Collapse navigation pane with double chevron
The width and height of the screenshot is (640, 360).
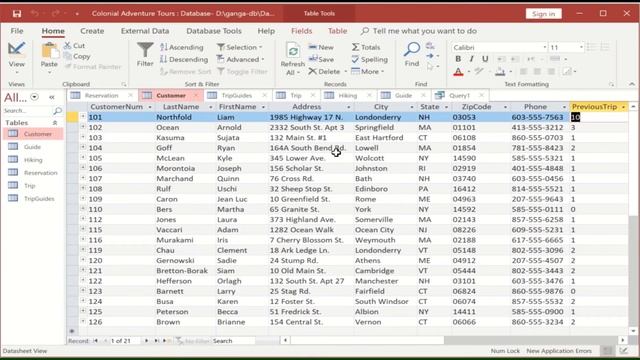point(52,97)
